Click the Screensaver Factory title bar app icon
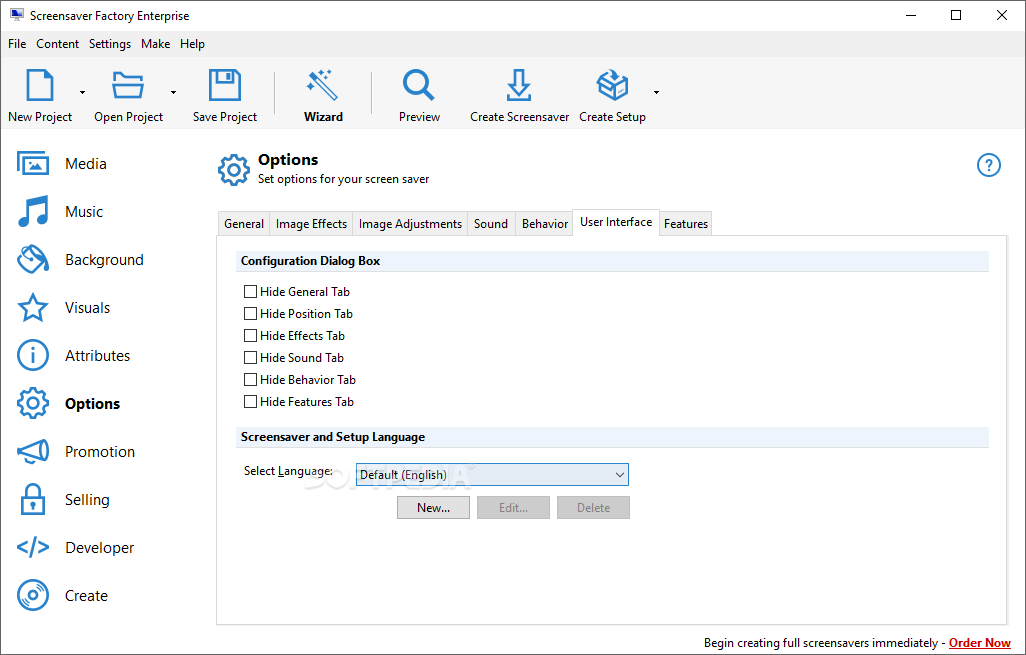 coord(16,15)
